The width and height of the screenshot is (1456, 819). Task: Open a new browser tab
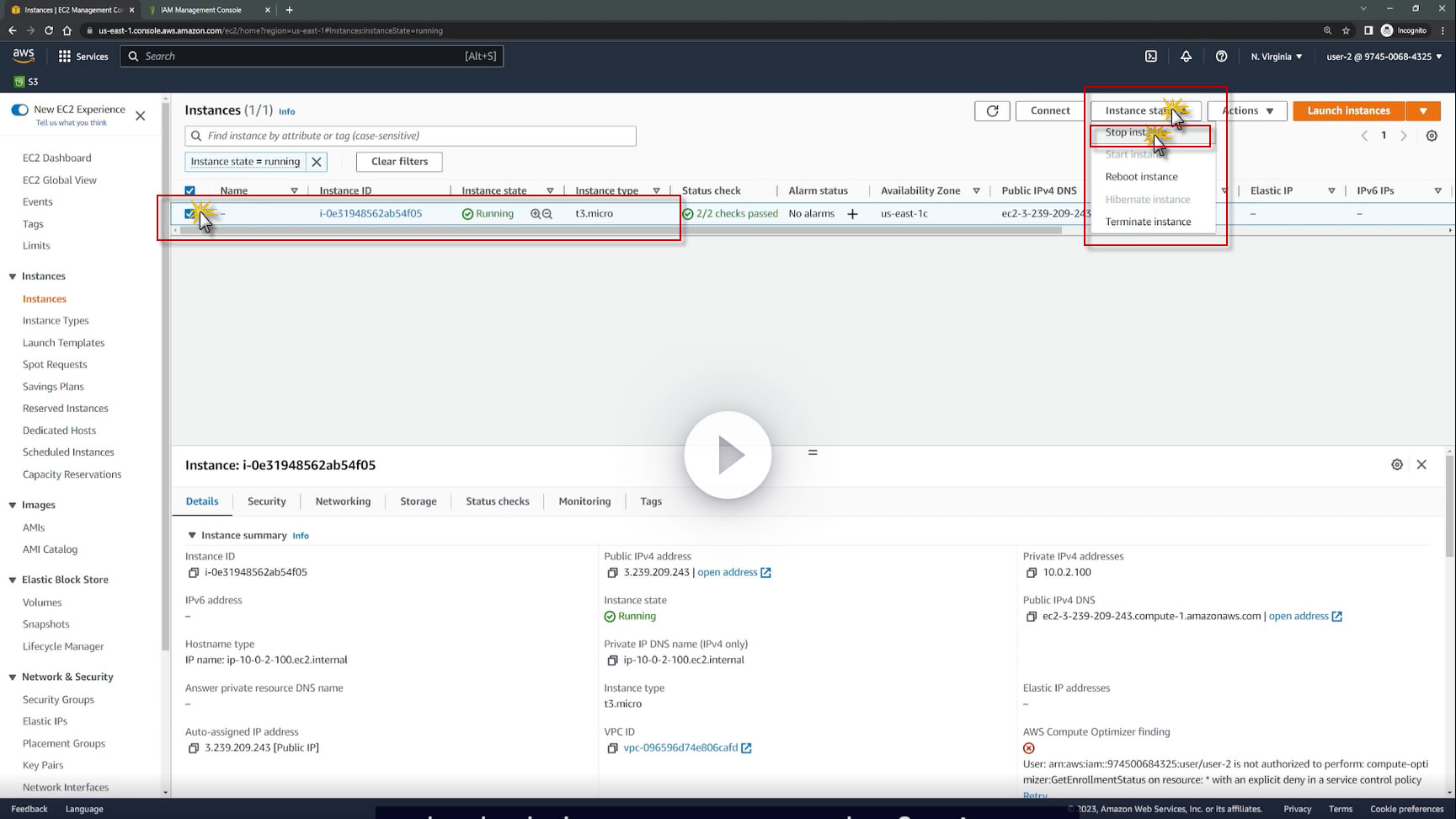point(289,10)
